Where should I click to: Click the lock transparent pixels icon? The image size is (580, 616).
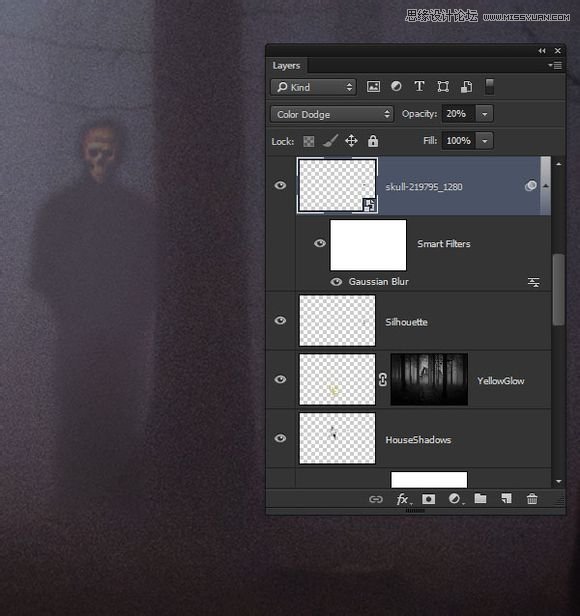pyautogui.click(x=309, y=141)
